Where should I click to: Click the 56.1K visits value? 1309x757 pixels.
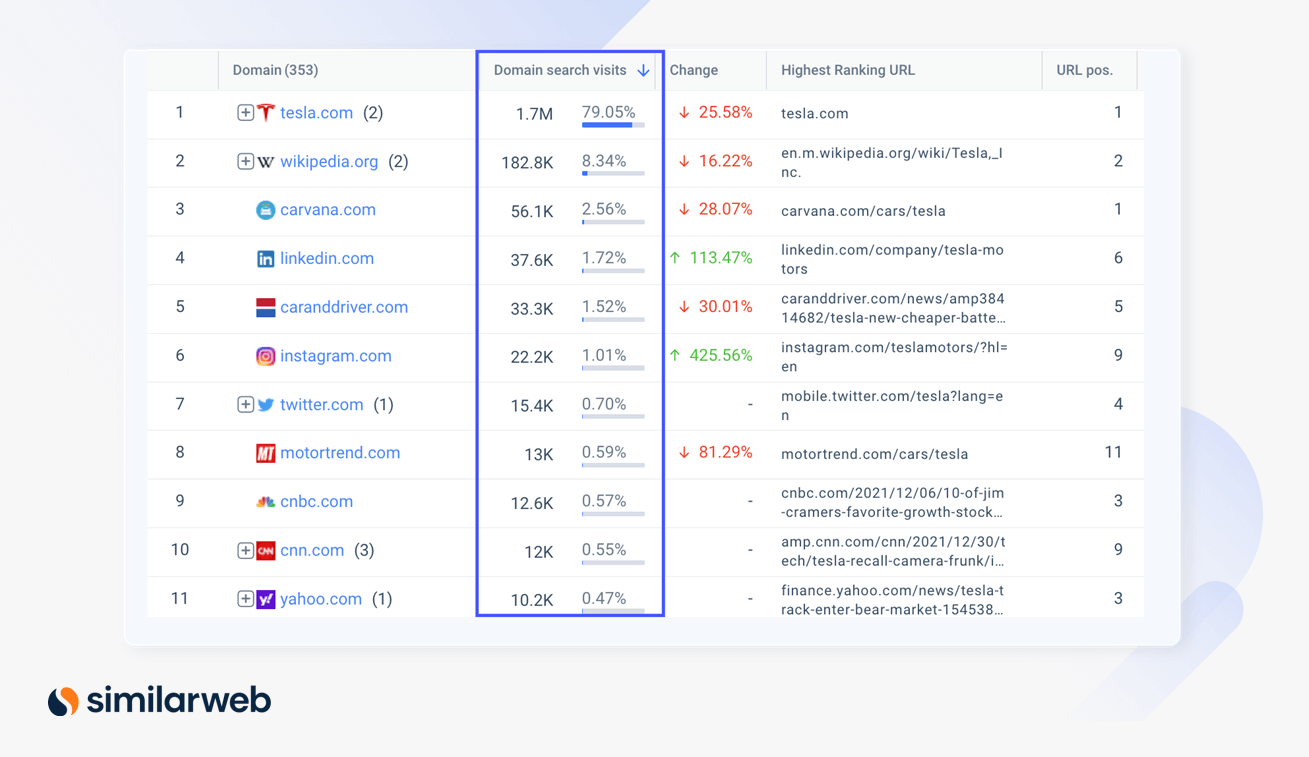[x=532, y=211]
